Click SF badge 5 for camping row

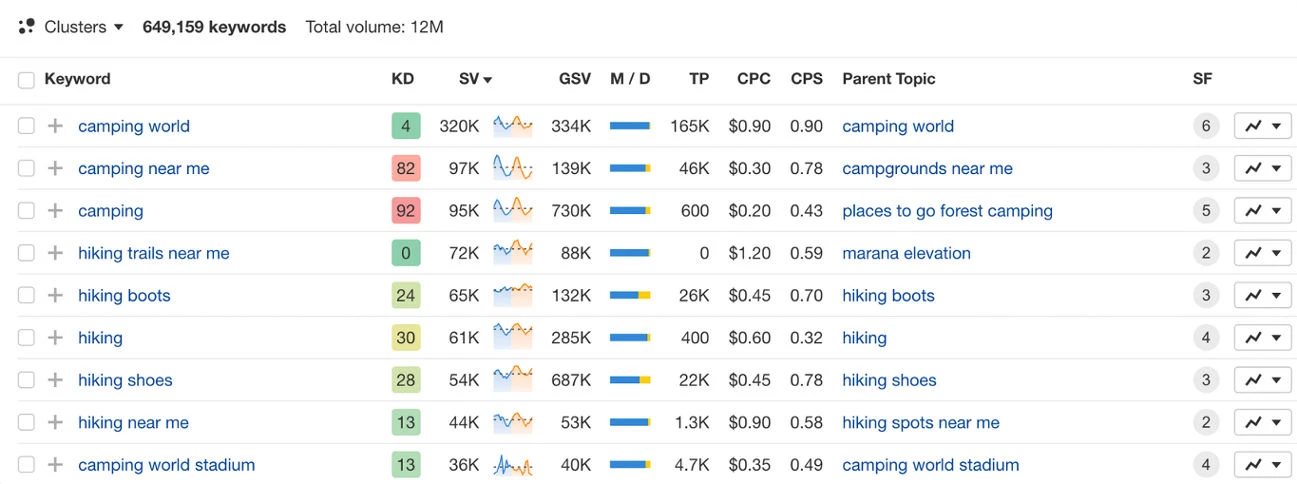pos(1205,211)
